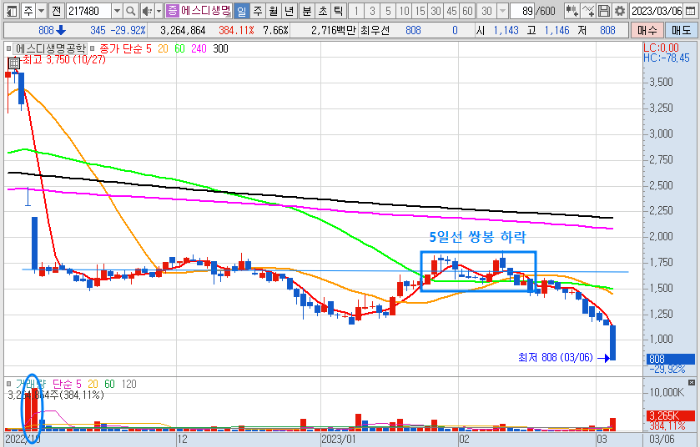Select the 초 seconds period tab
Screen dimensions: 700x447
323,10
